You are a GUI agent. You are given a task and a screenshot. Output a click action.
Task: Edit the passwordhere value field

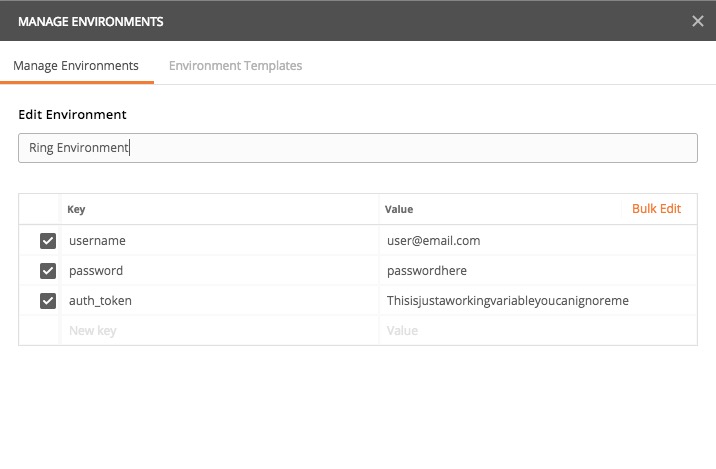coord(427,271)
